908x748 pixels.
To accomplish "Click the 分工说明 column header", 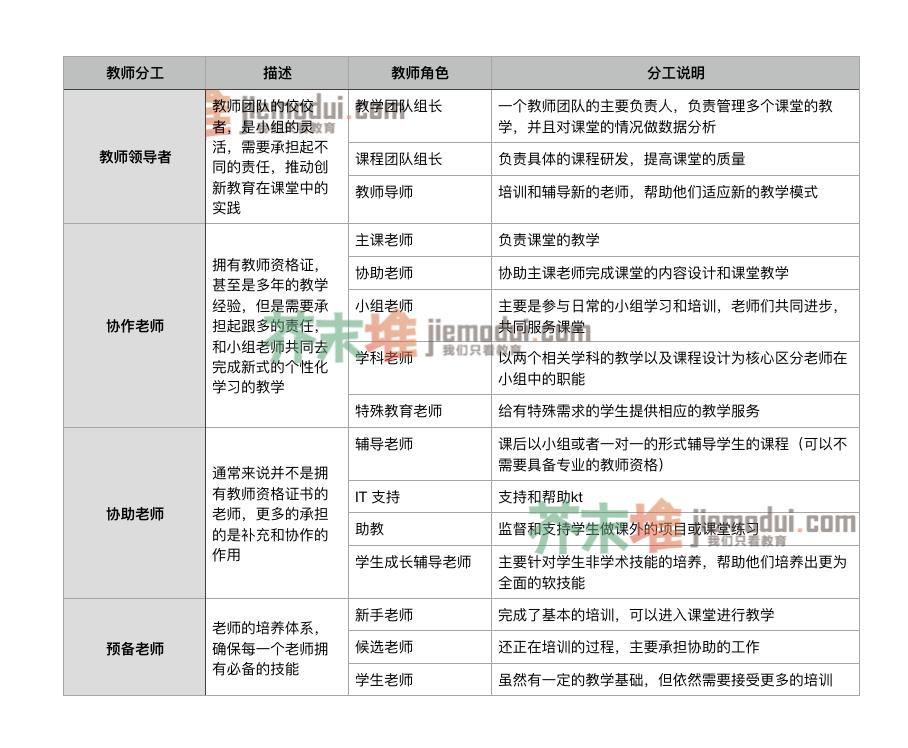I will (x=671, y=71).
